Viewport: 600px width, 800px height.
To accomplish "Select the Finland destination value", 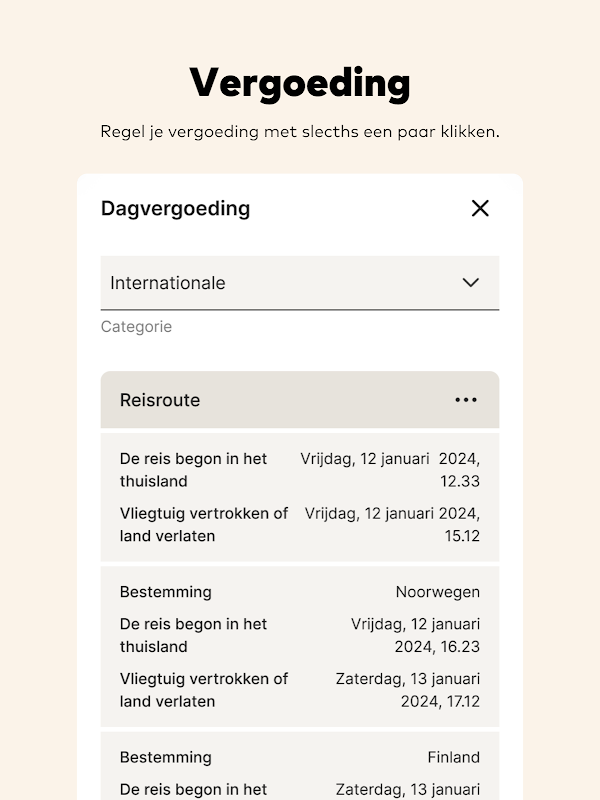I will point(453,757).
